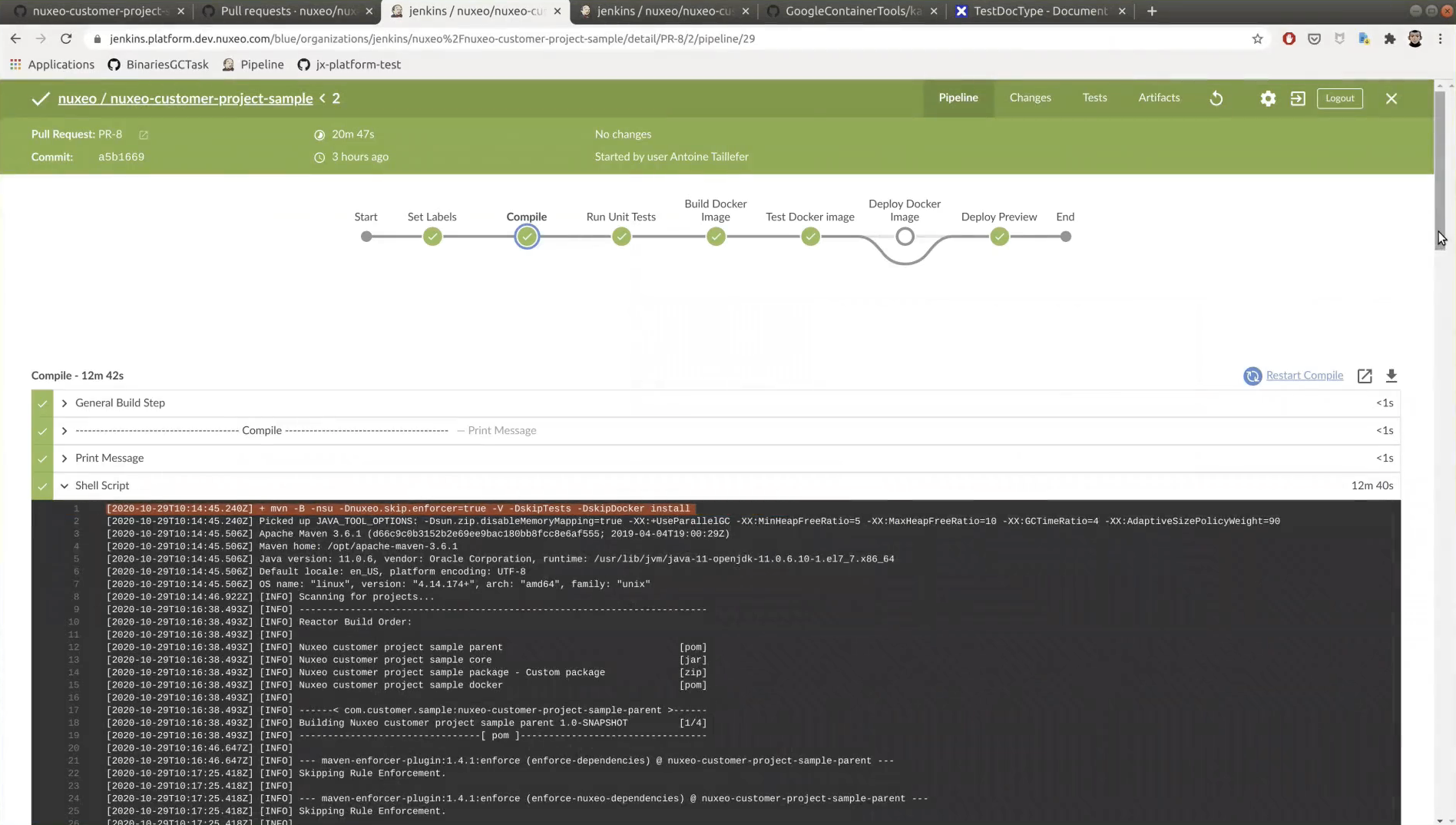This screenshot has width=1456, height=825.
Task: Bookmark this page with the star icon
Action: pos(1257,38)
